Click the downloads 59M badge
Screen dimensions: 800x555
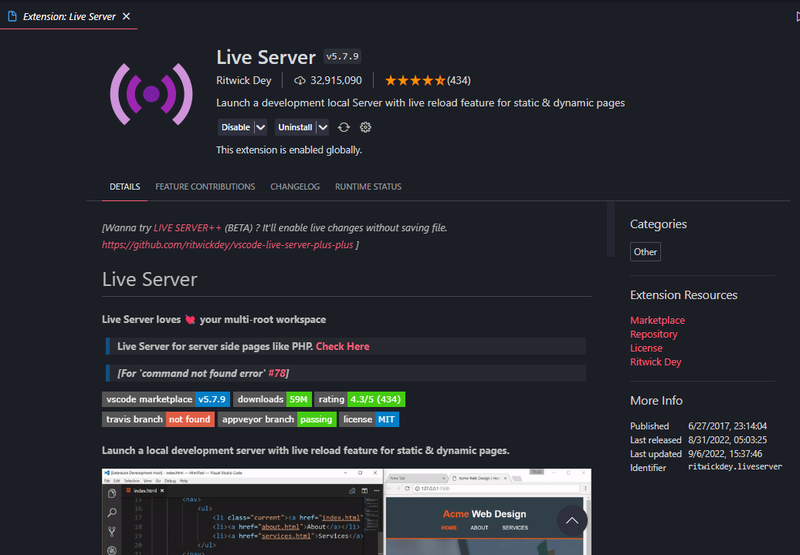pos(272,399)
